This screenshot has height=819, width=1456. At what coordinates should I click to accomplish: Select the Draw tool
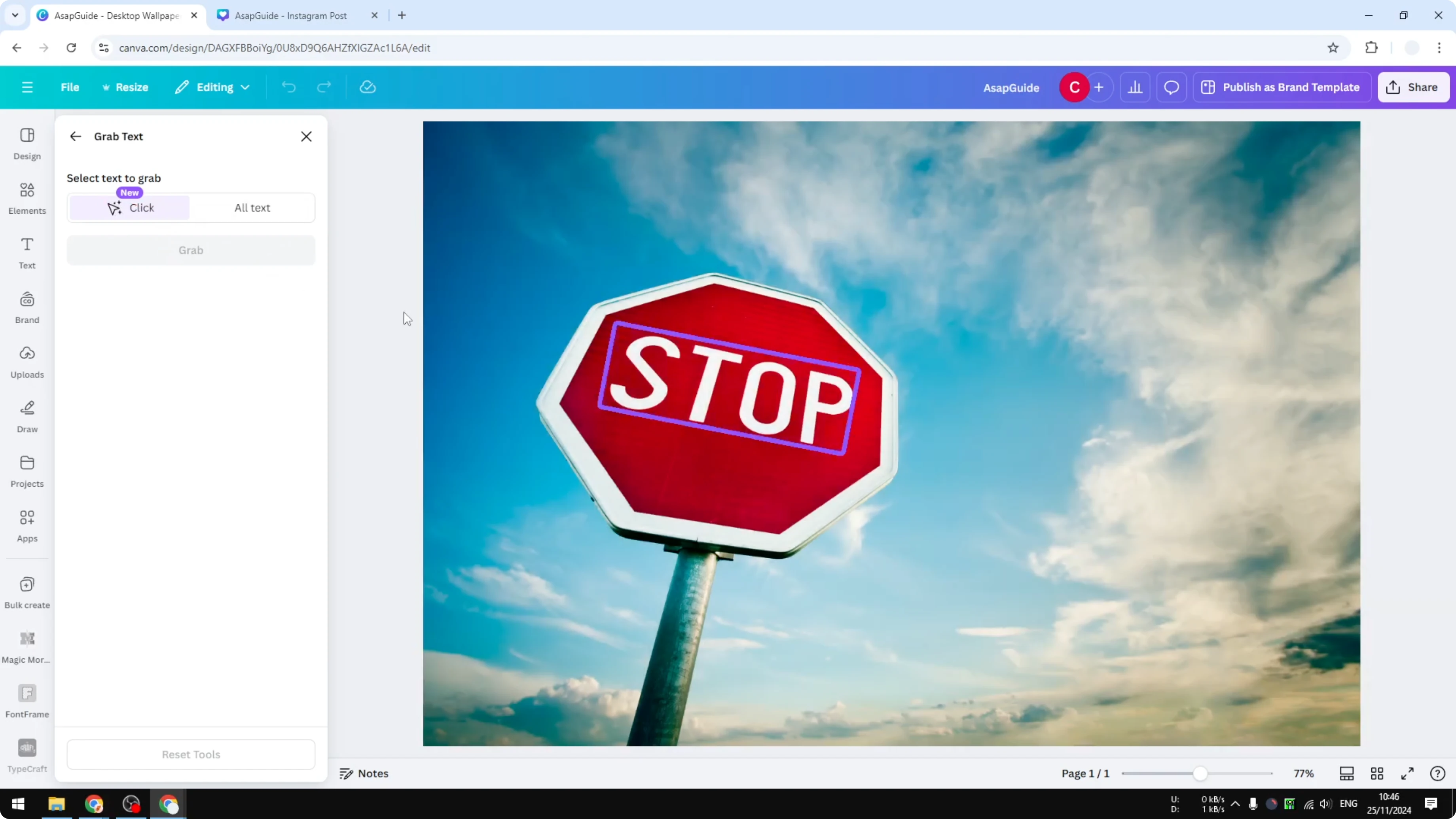(x=27, y=416)
